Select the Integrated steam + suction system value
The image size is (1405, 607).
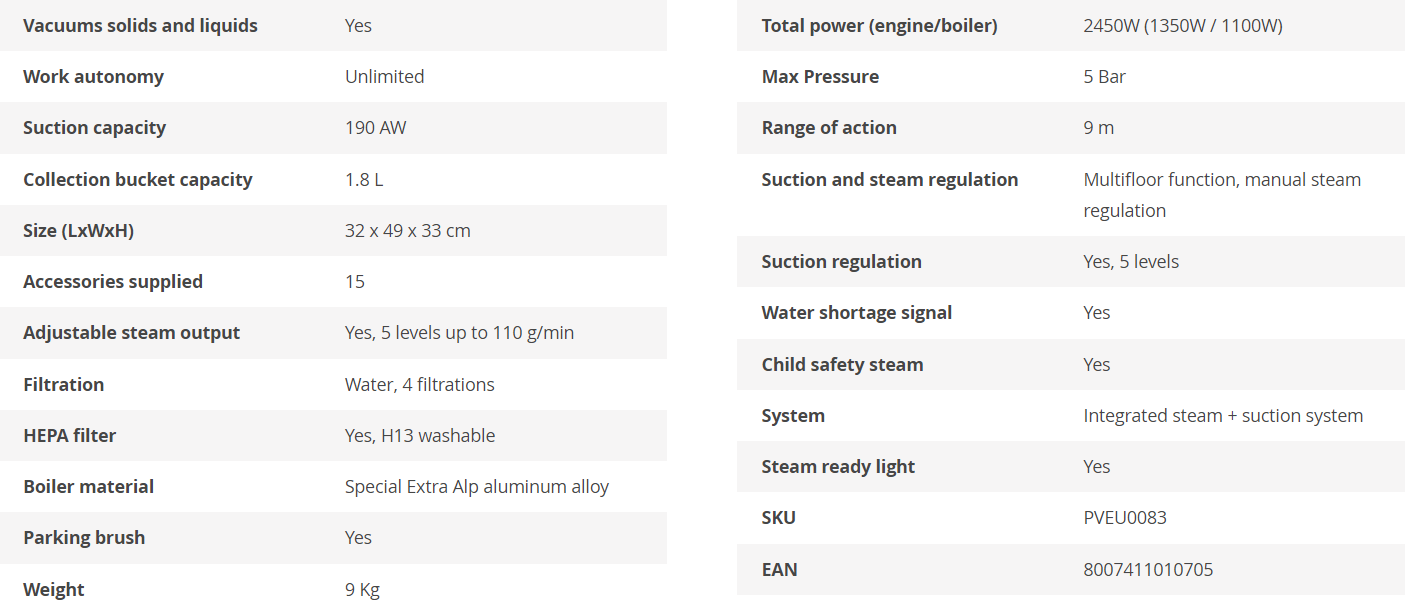pyautogui.click(x=1223, y=416)
